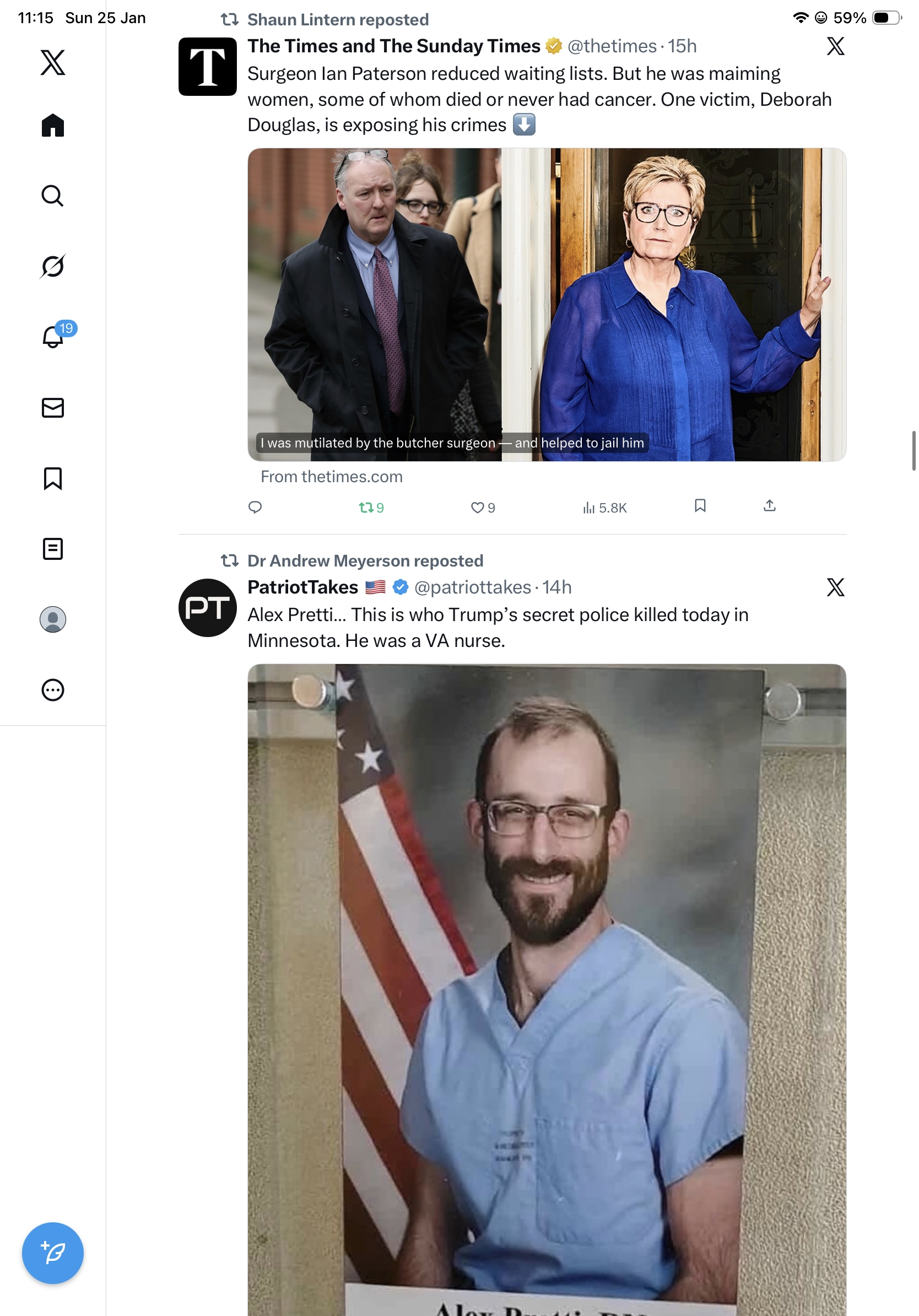This screenshot has height=1316, width=919.
Task: Bookmark The Times post
Action: (x=700, y=505)
